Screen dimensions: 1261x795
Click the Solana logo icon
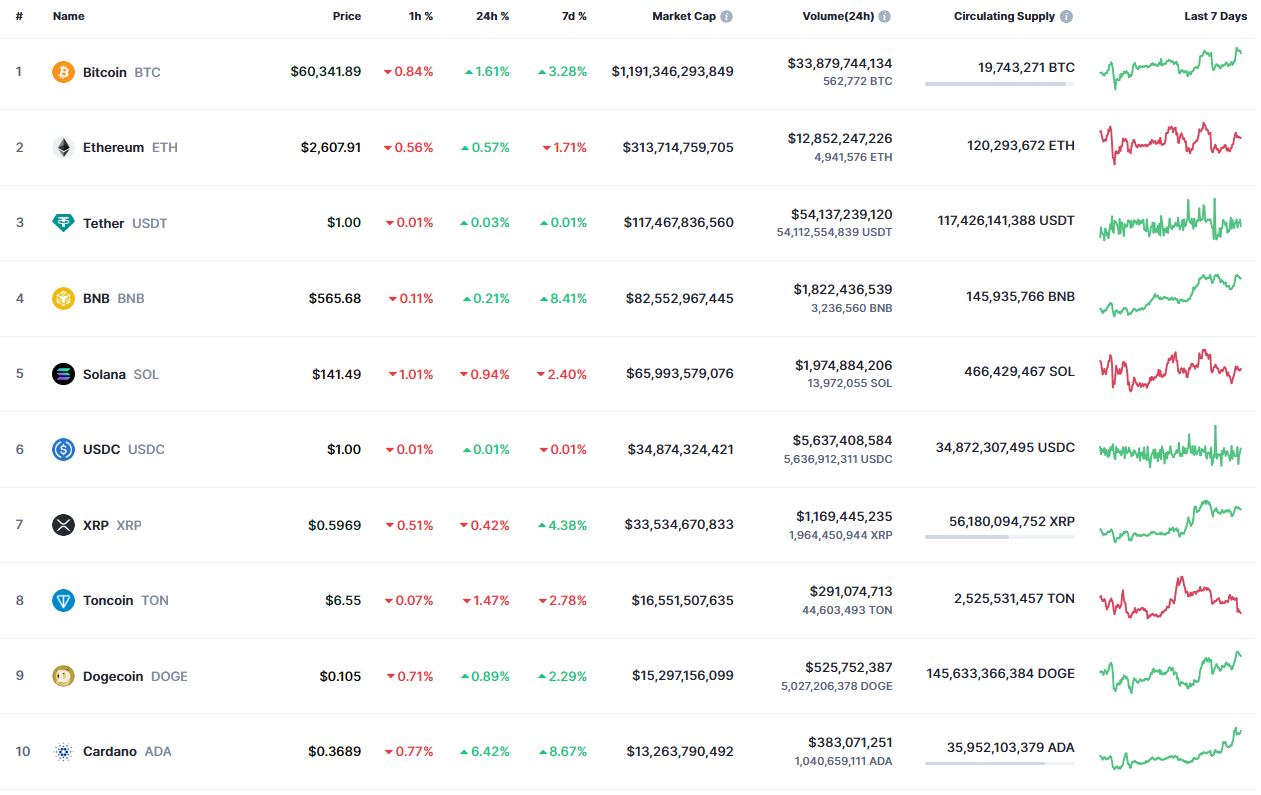[63, 374]
